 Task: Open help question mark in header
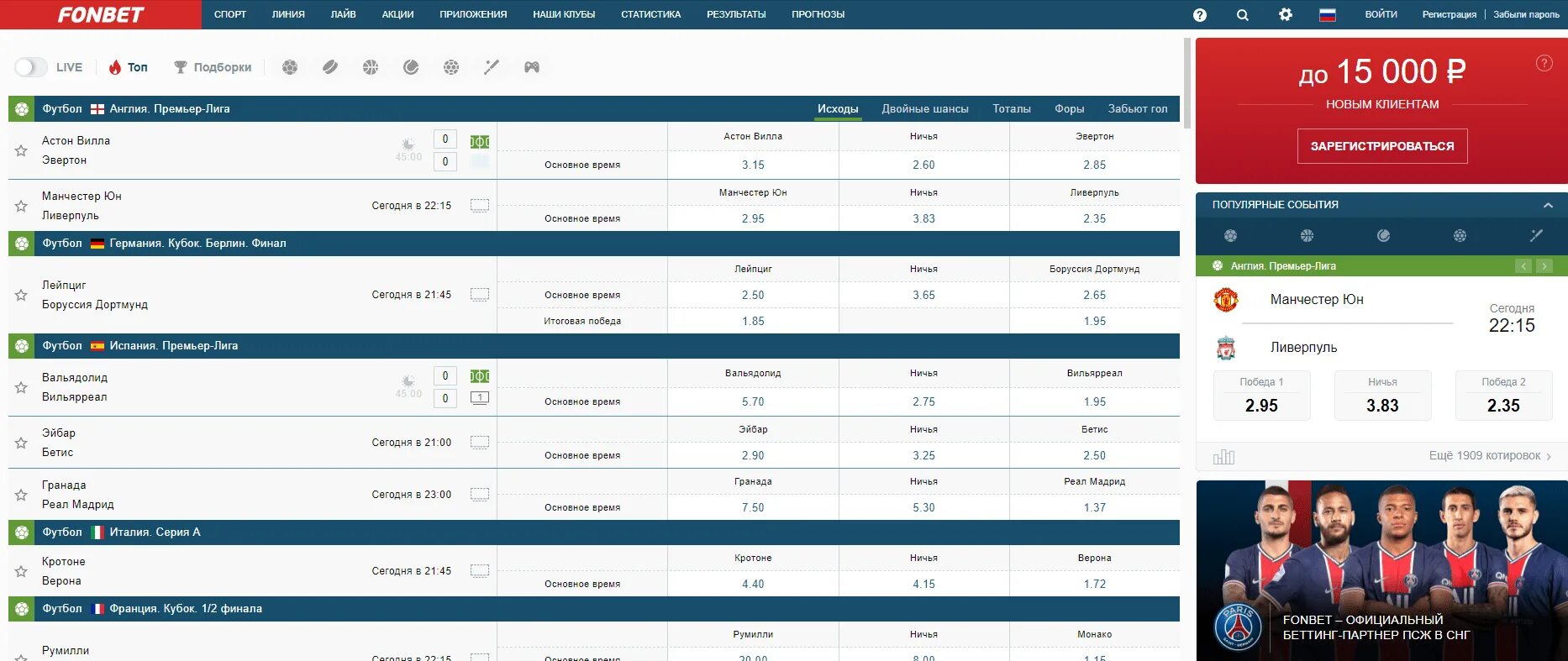[x=1200, y=14]
